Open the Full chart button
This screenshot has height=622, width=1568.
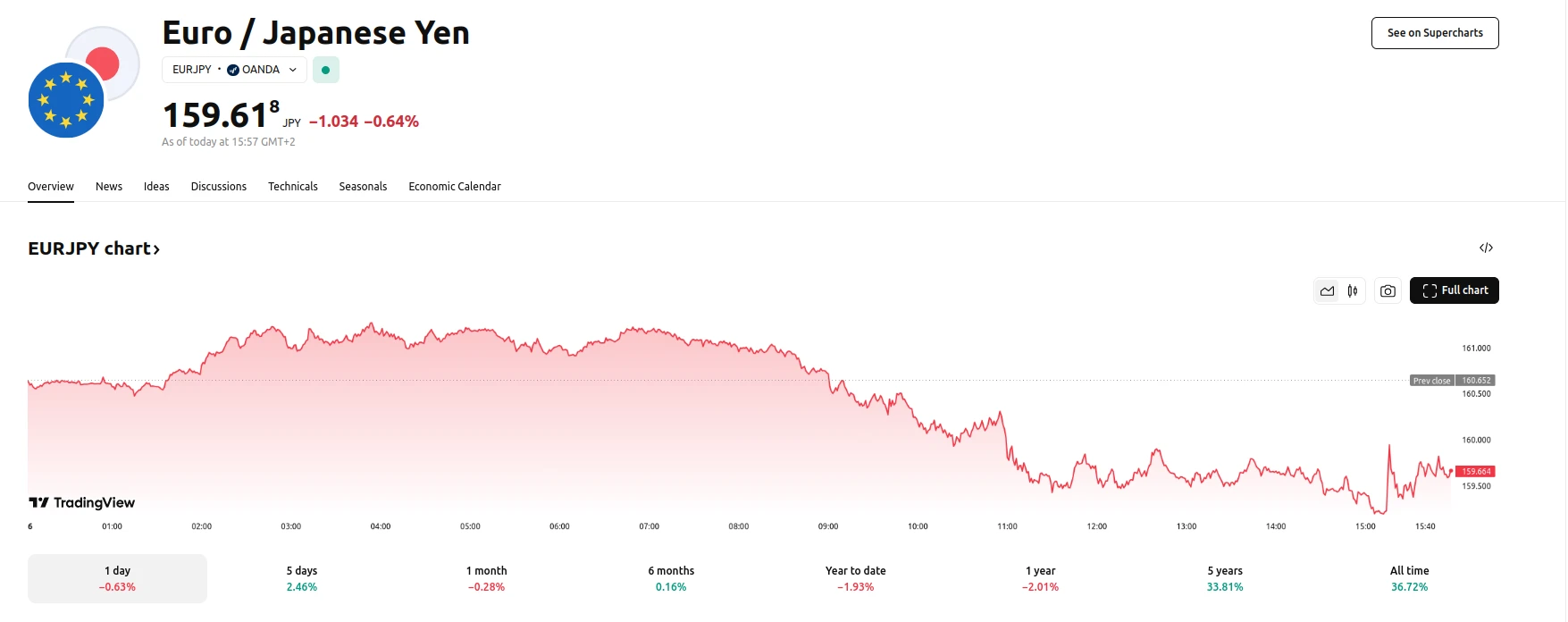tap(1454, 290)
